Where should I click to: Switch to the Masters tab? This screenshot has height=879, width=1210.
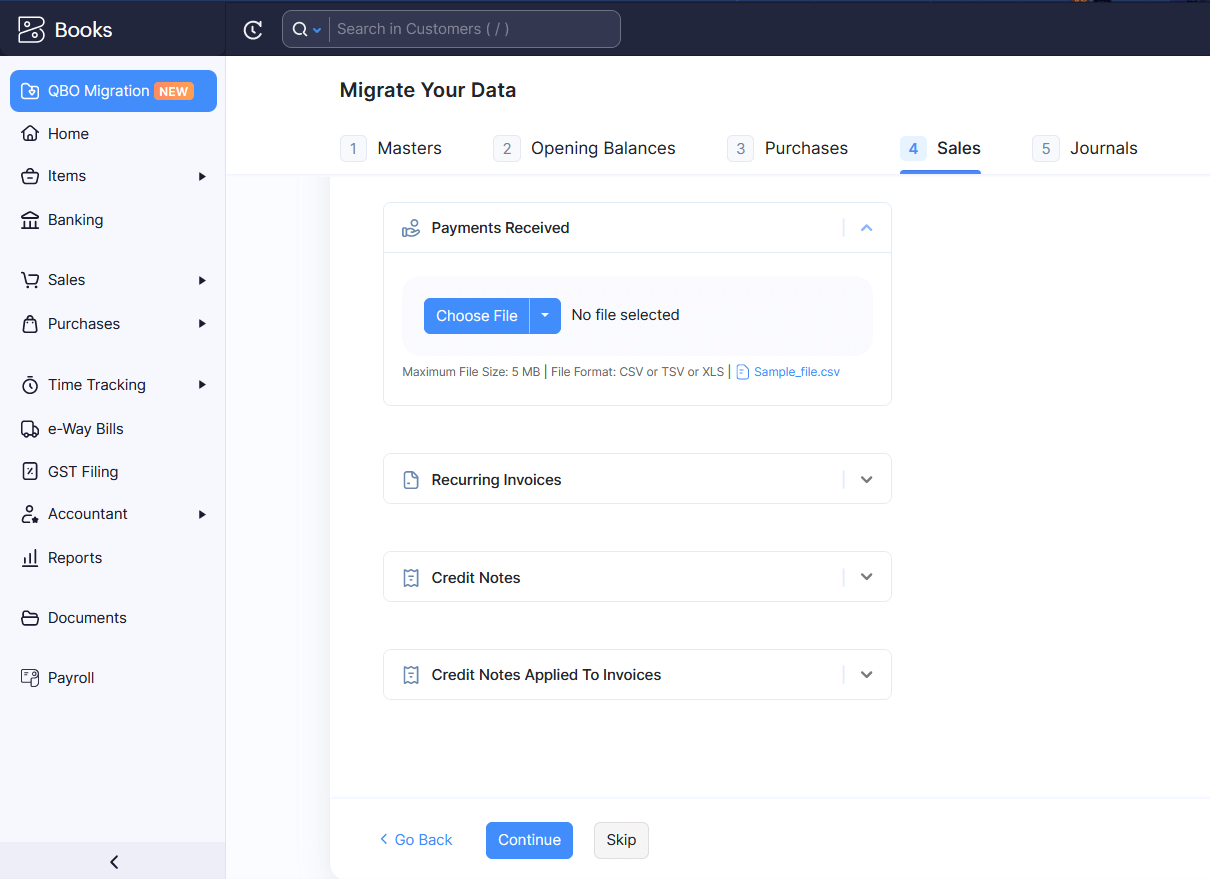(409, 148)
